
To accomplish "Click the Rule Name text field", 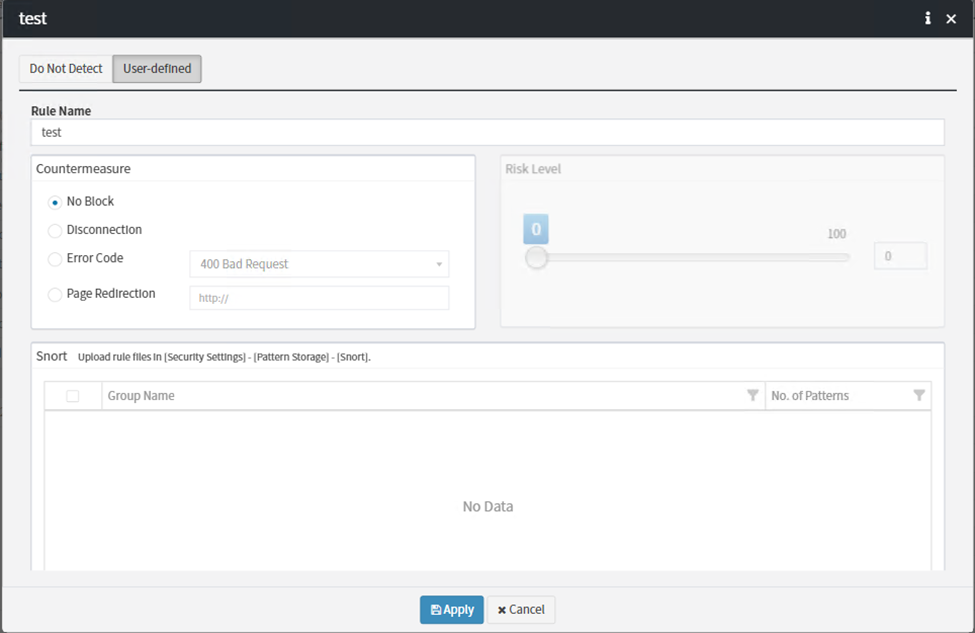I will [487, 132].
